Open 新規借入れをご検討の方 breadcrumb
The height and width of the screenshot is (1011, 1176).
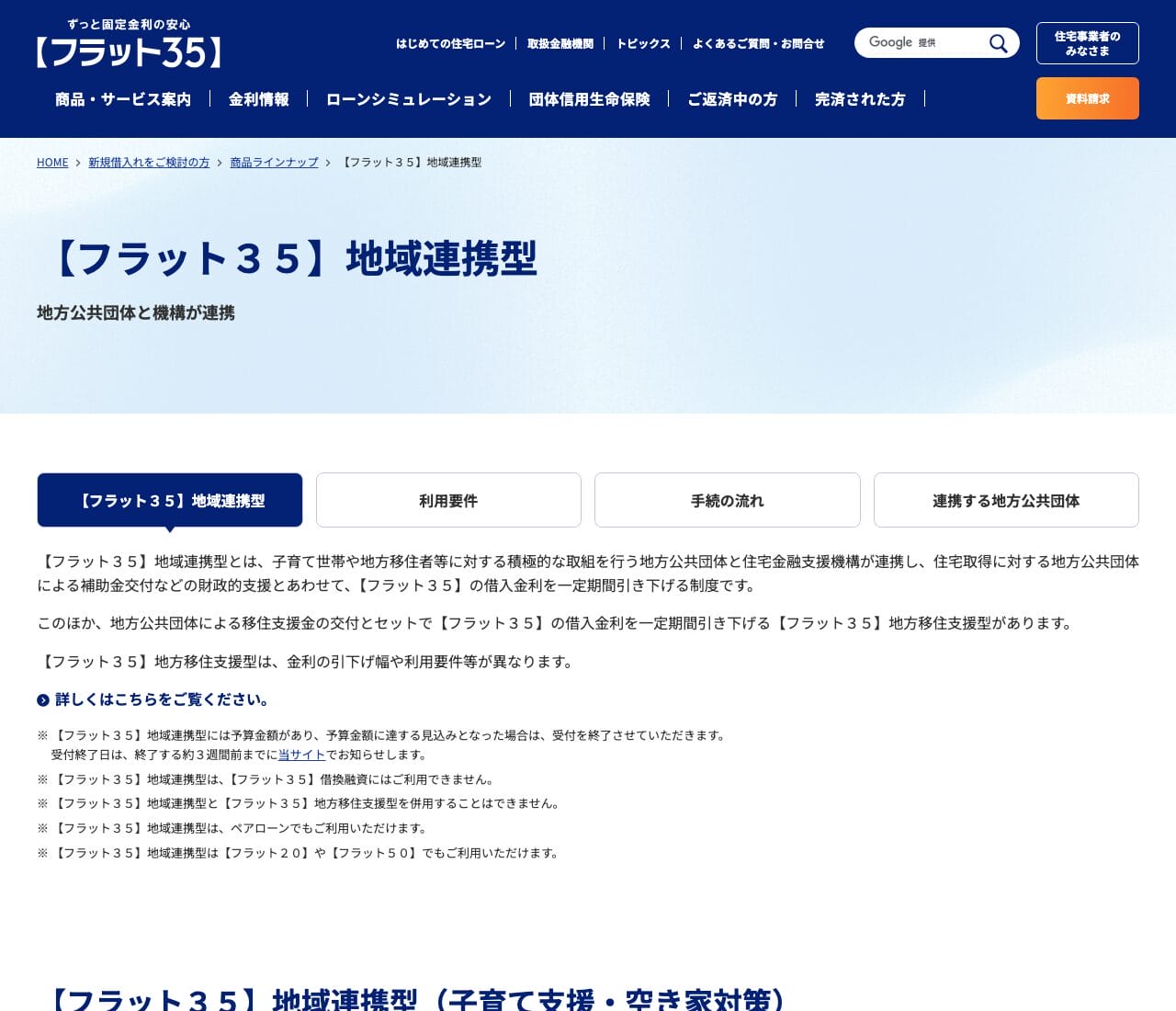149,163
